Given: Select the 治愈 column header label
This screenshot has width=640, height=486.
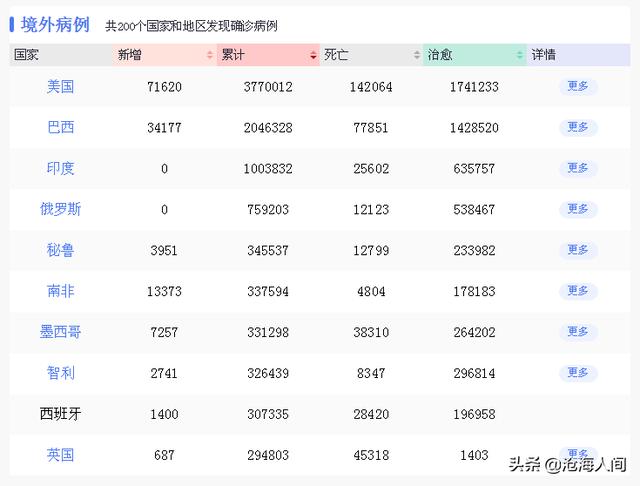Looking at the screenshot, I should click(440, 55).
